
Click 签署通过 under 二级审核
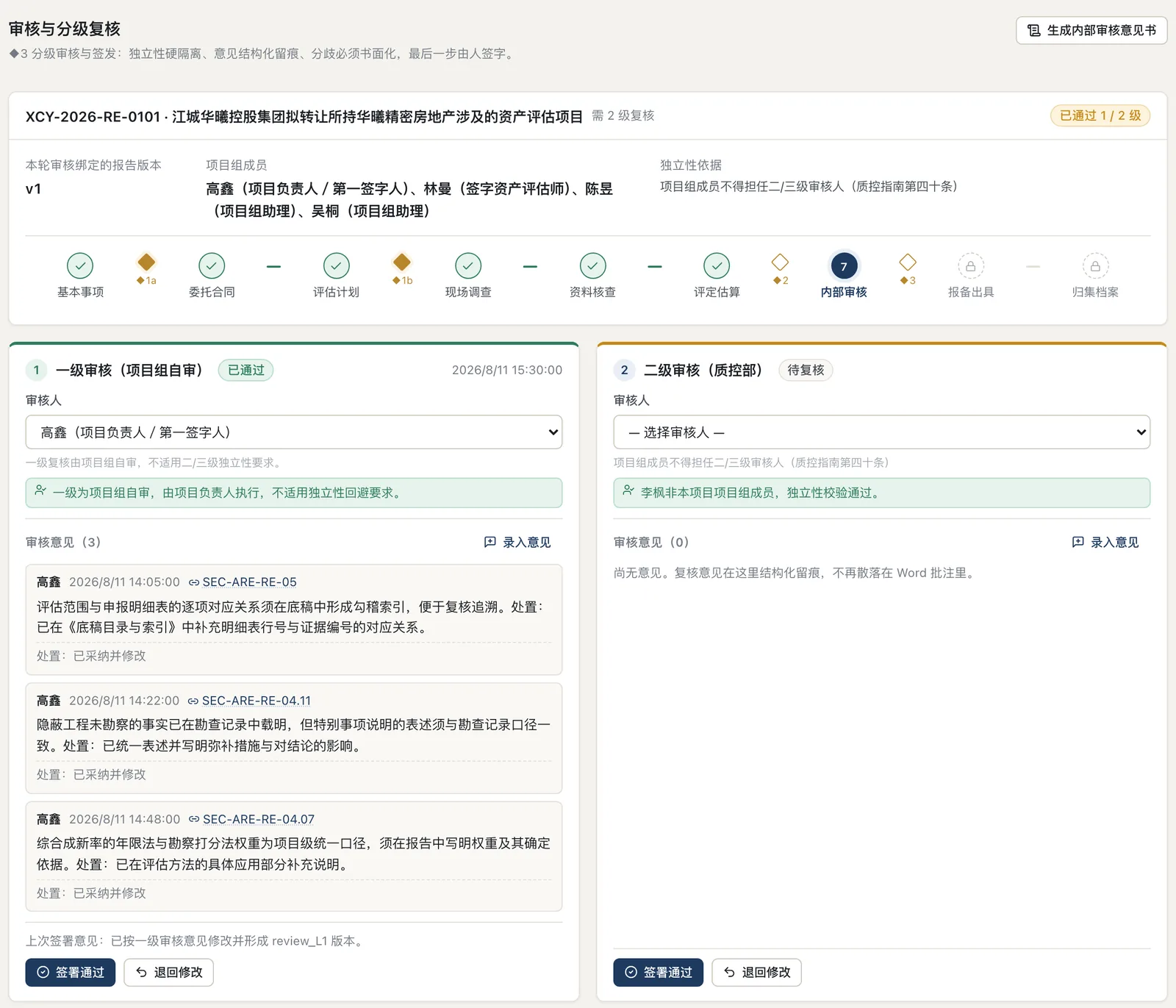pyautogui.click(x=659, y=973)
